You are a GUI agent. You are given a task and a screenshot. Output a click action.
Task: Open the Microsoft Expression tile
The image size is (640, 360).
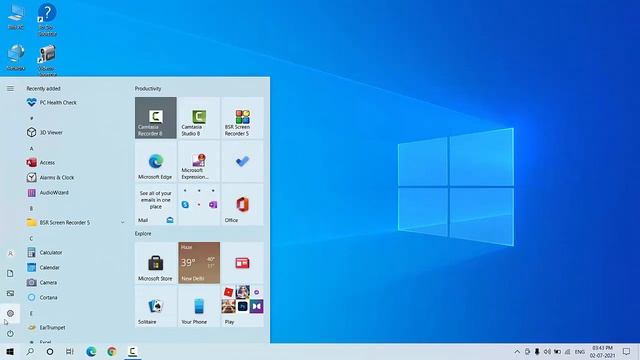coord(199,161)
